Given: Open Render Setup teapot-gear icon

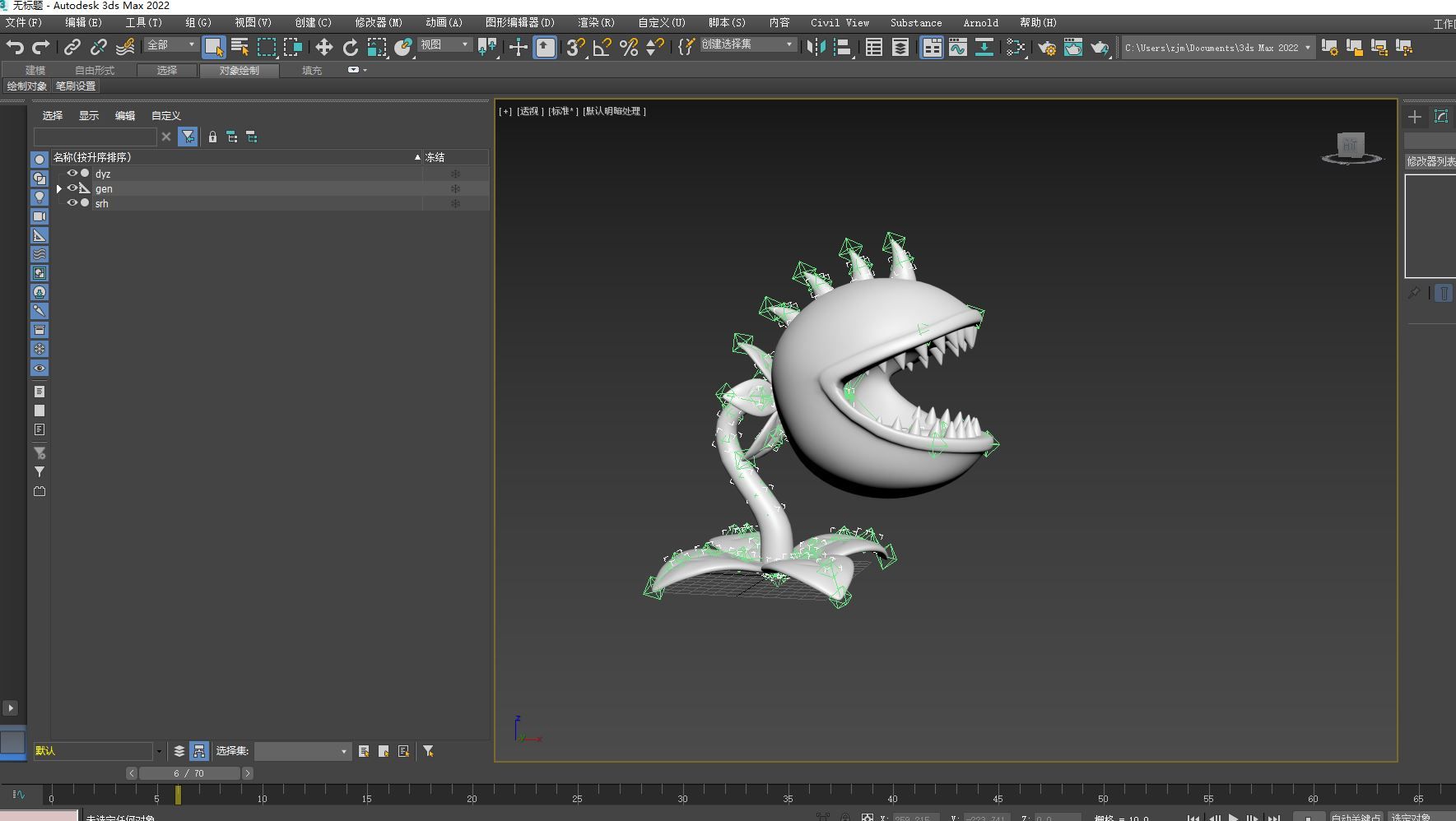Looking at the screenshot, I should click(x=1047, y=47).
